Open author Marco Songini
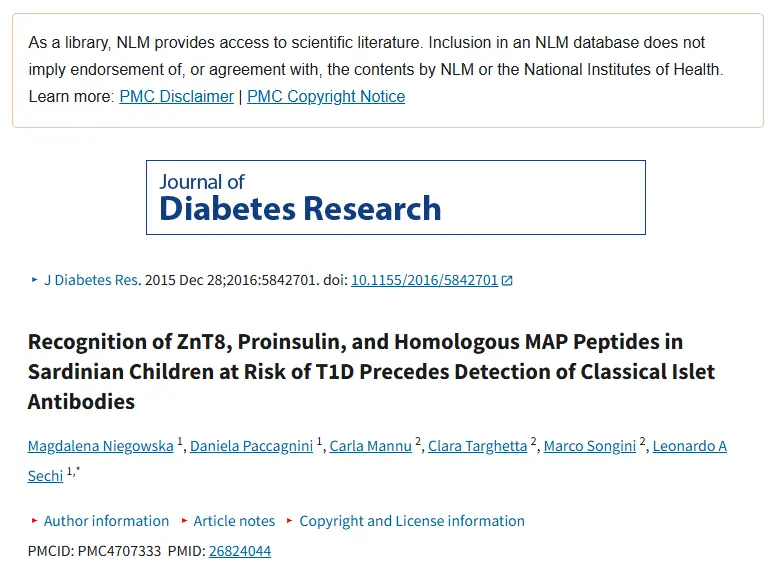This screenshot has width=778, height=563. pyautogui.click(x=589, y=446)
